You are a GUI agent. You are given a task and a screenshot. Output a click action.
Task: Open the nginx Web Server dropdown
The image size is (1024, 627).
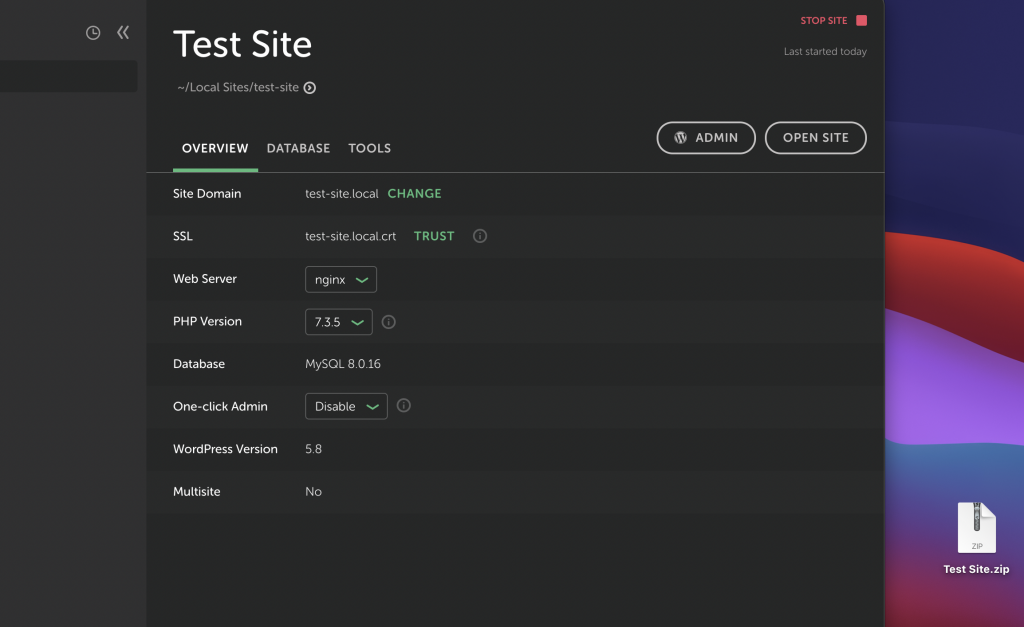(341, 280)
